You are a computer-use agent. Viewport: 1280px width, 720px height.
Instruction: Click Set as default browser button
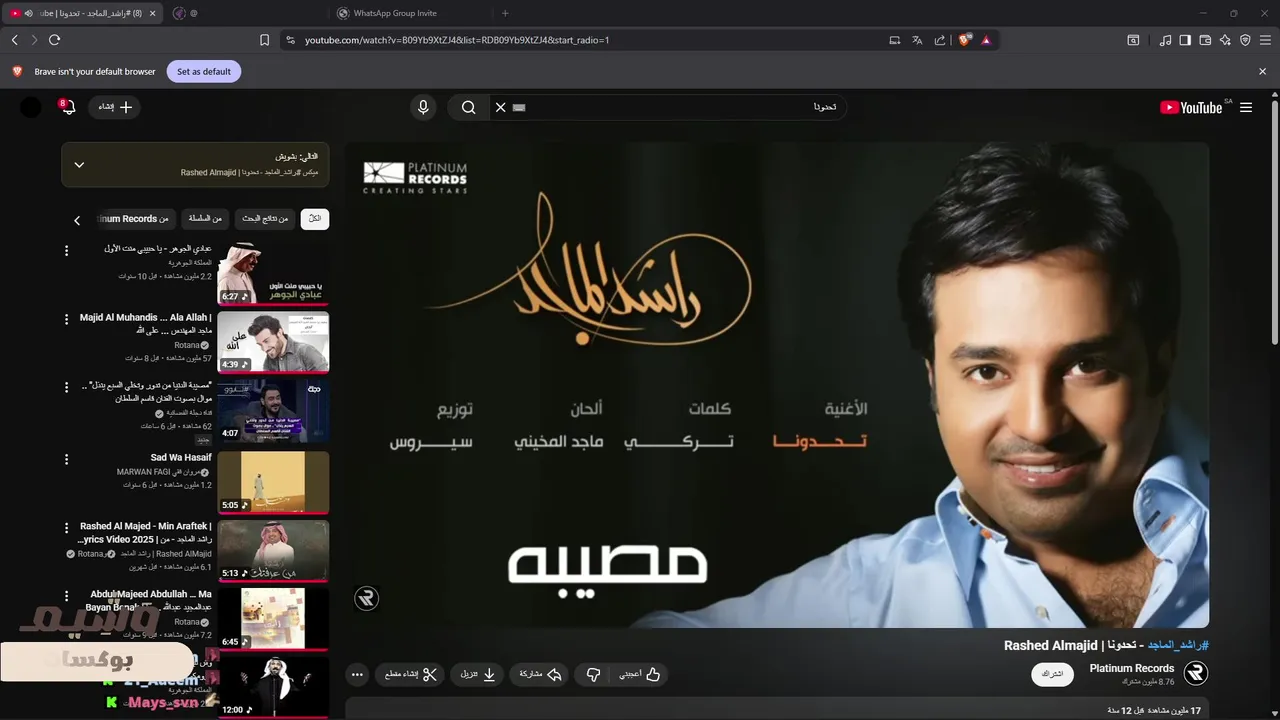pos(204,72)
